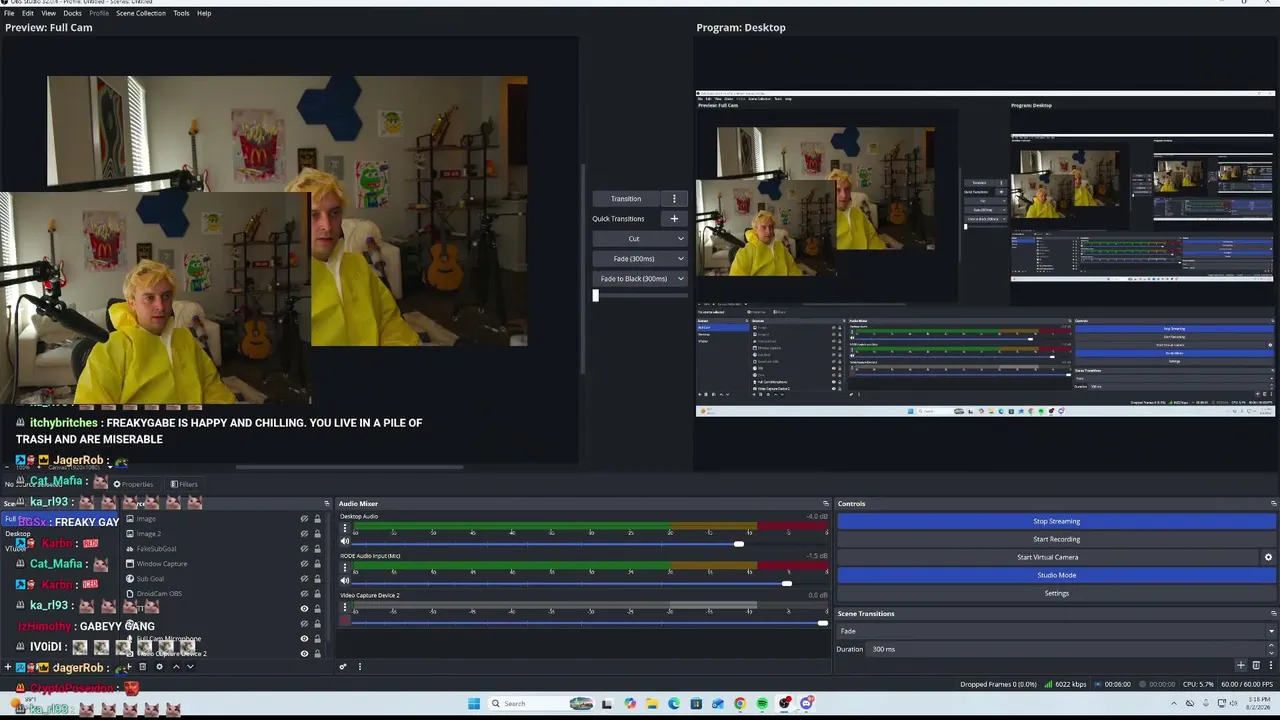
Task: Lock the Sub Goal source
Action: [x=318, y=579]
